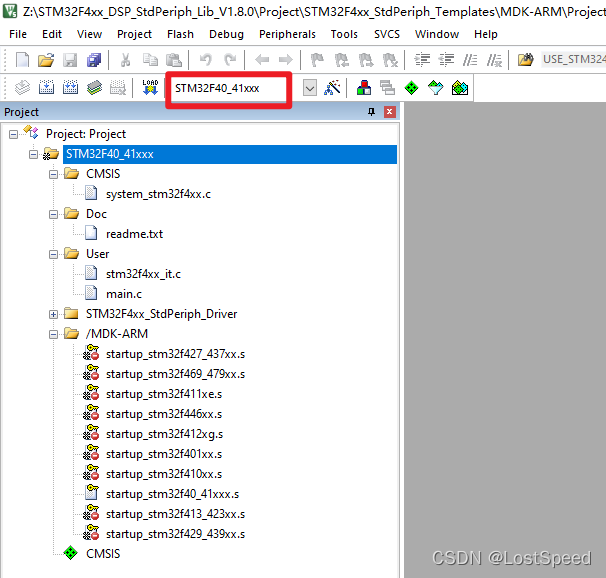Click the Stop build icon
606x578 pixels.
[x=118, y=88]
